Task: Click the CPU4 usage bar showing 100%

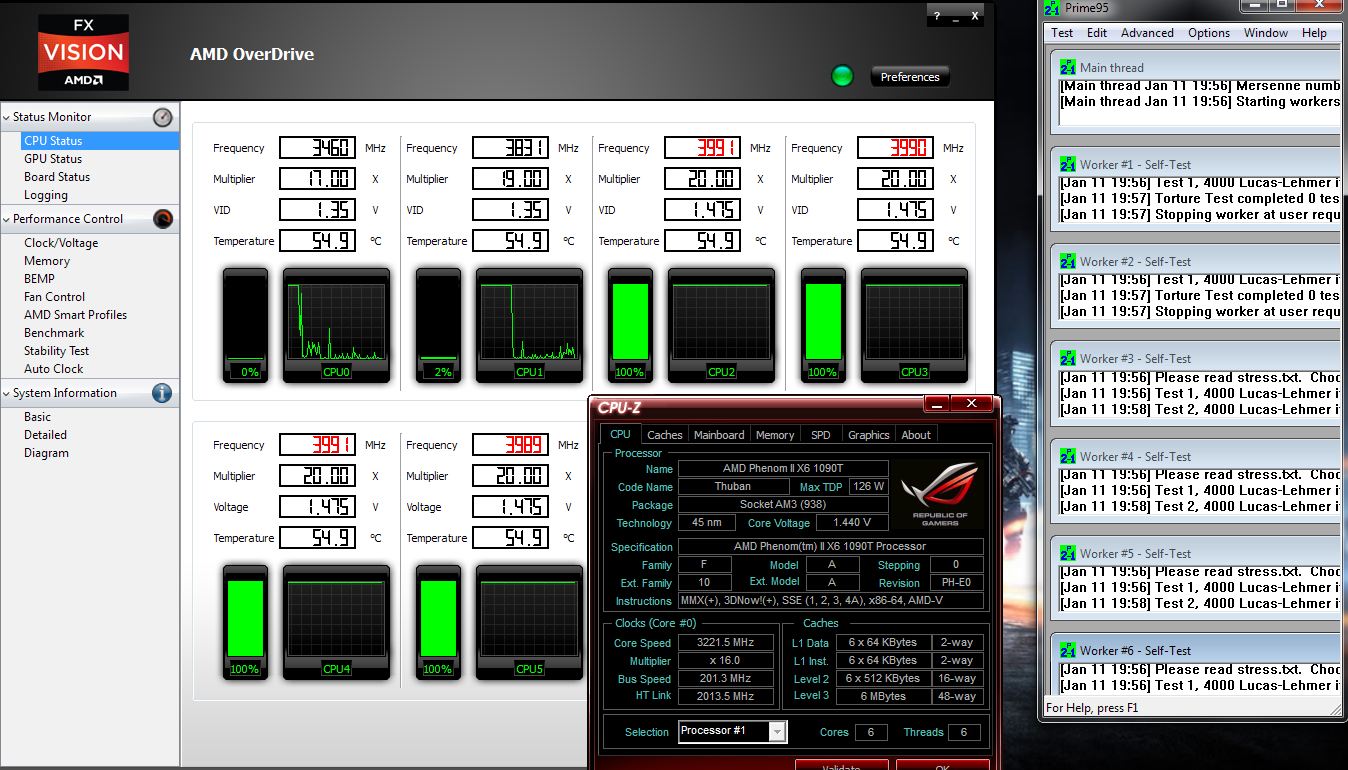Action: pyautogui.click(x=245, y=622)
